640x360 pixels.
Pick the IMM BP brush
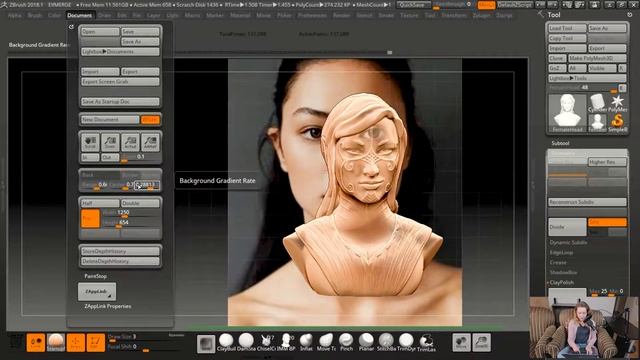click(286, 342)
